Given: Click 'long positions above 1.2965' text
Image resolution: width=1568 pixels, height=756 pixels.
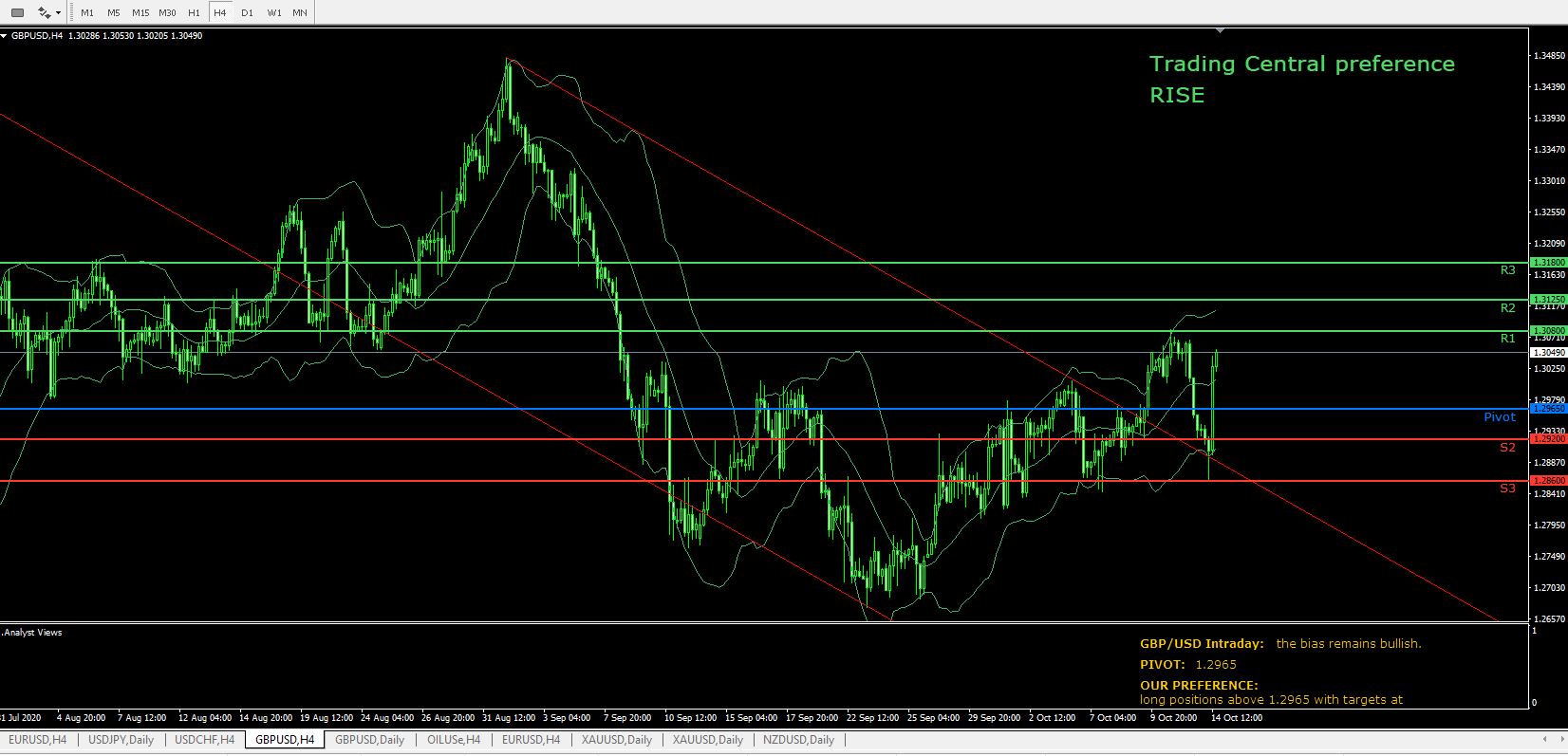Looking at the screenshot, I should (1224, 700).
